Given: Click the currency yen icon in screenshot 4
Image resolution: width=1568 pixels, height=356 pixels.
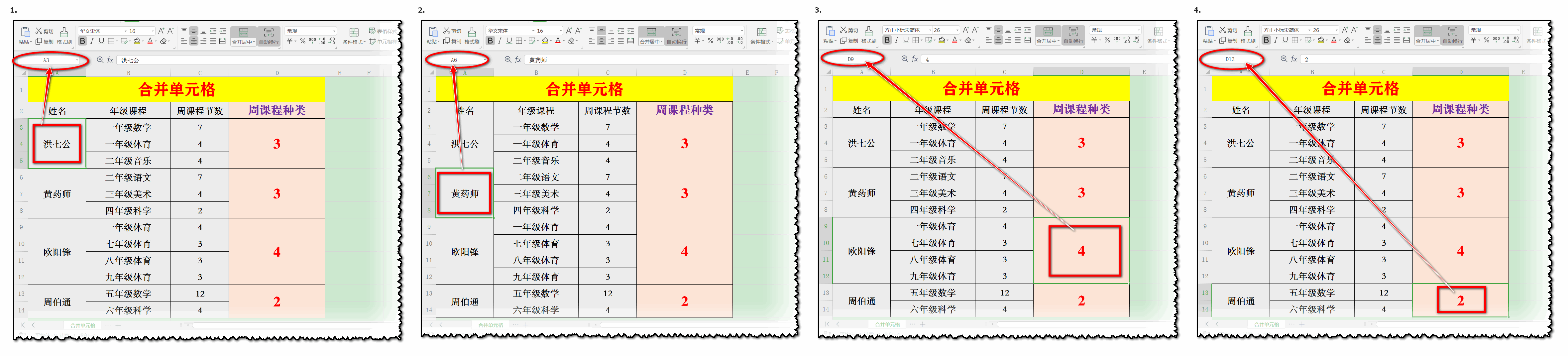Looking at the screenshot, I should pos(1474,40).
